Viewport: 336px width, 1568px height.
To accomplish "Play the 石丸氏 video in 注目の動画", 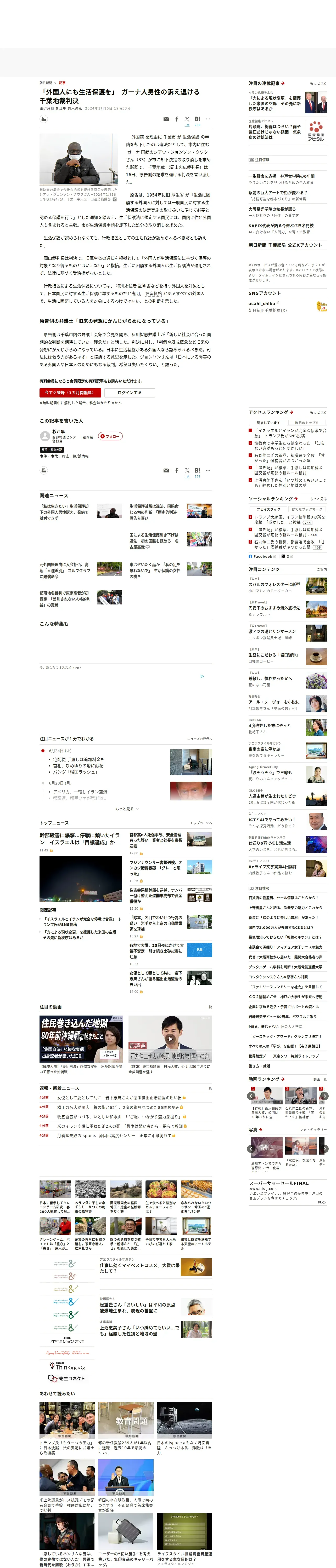I will [170, 1039].
